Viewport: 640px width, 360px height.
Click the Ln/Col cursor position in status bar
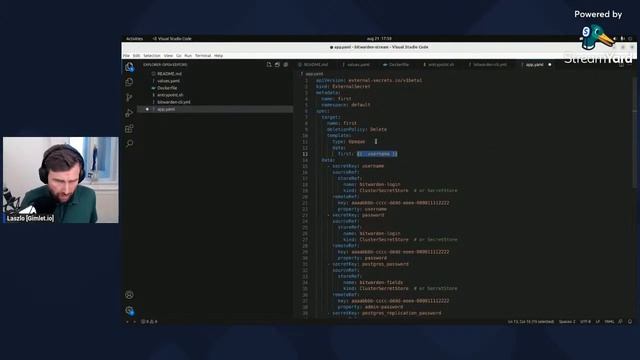tap(531, 322)
